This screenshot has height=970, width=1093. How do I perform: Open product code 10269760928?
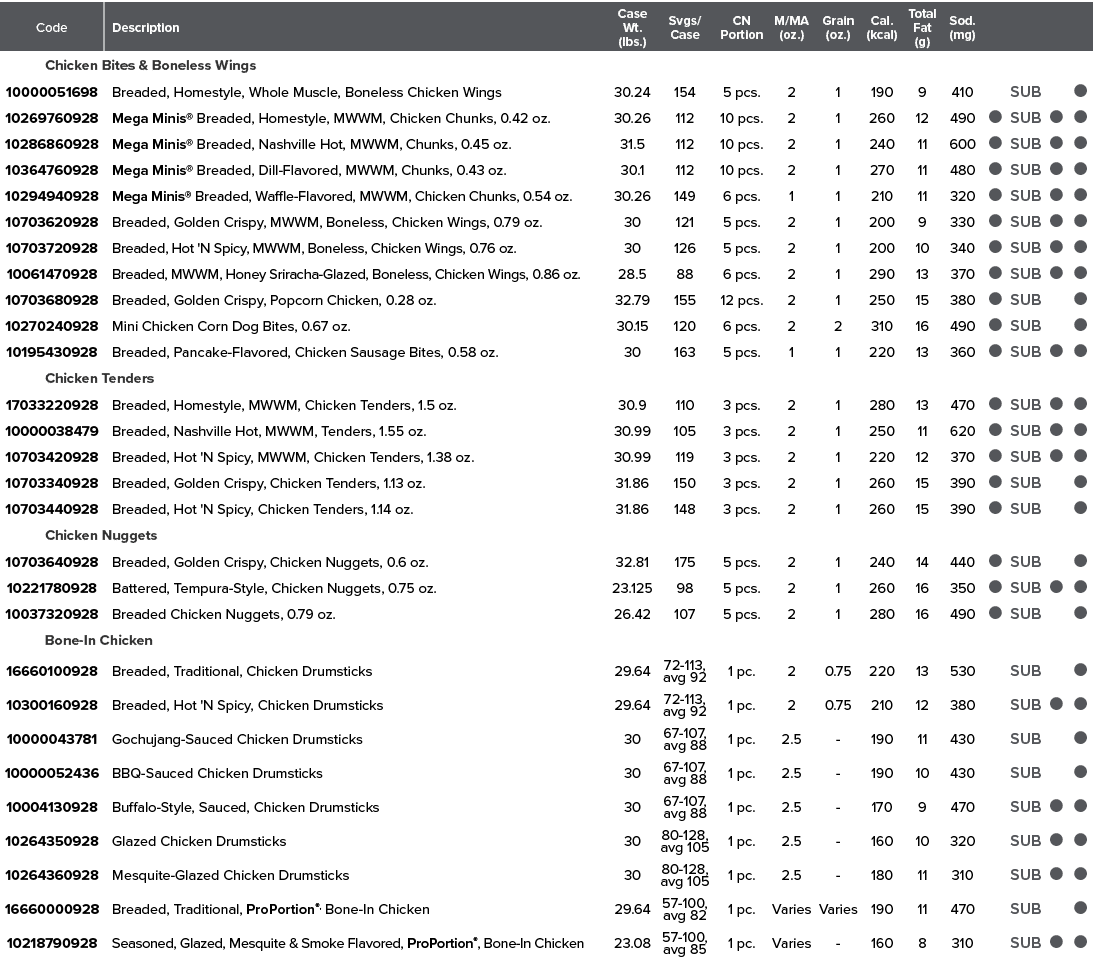pyautogui.click(x=52, y=118)
